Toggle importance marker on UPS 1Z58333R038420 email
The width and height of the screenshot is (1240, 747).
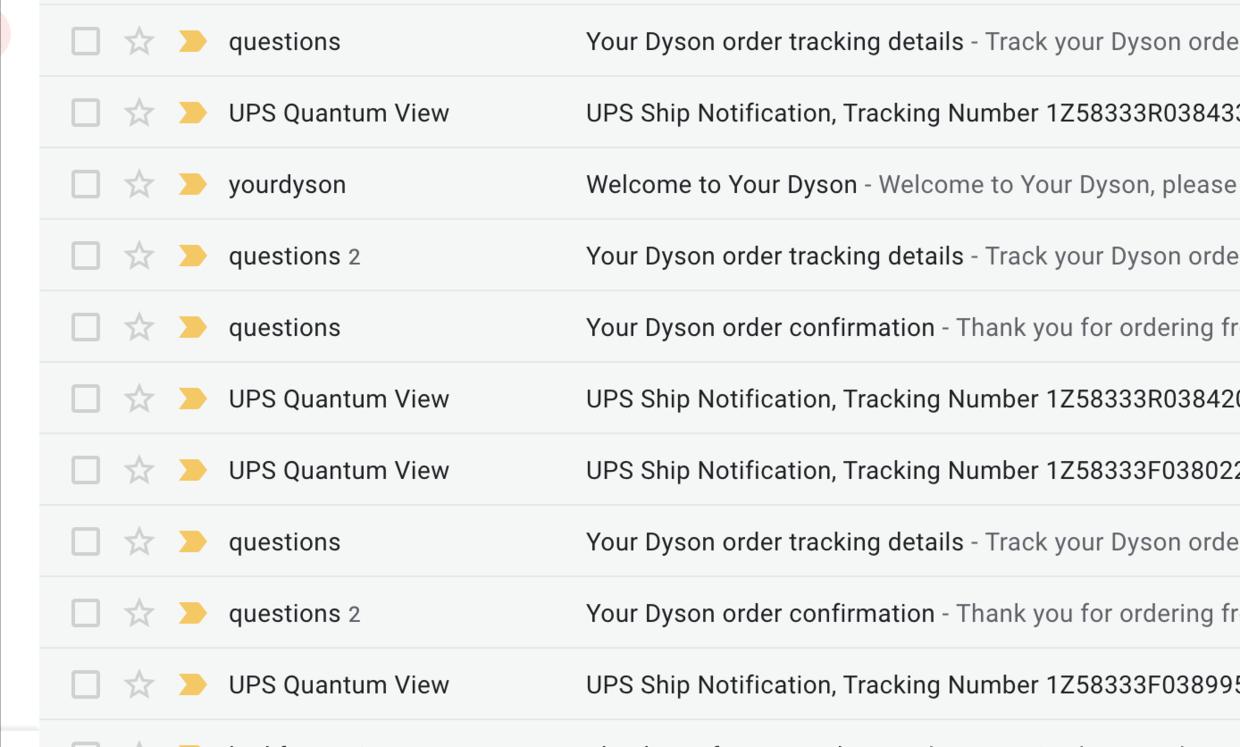coord(192,399)
